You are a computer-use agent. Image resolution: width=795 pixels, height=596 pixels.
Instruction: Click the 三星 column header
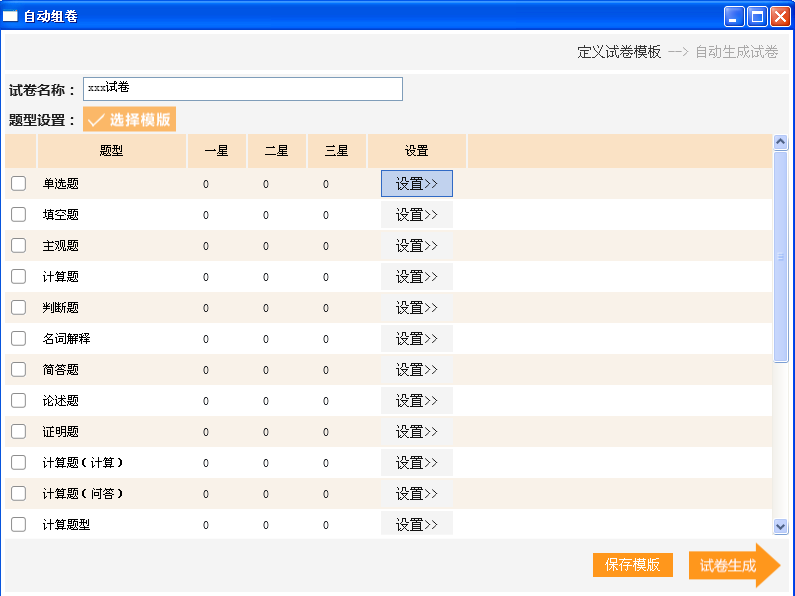pos(337,151)
